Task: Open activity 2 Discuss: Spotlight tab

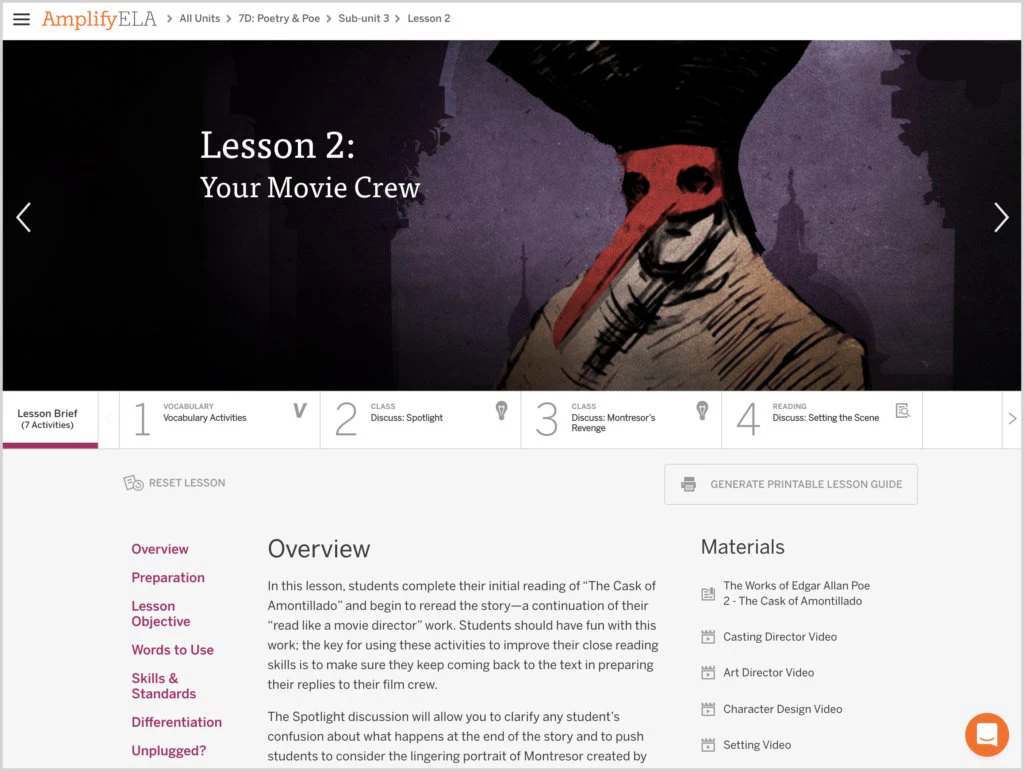Action: click(420, 419)
